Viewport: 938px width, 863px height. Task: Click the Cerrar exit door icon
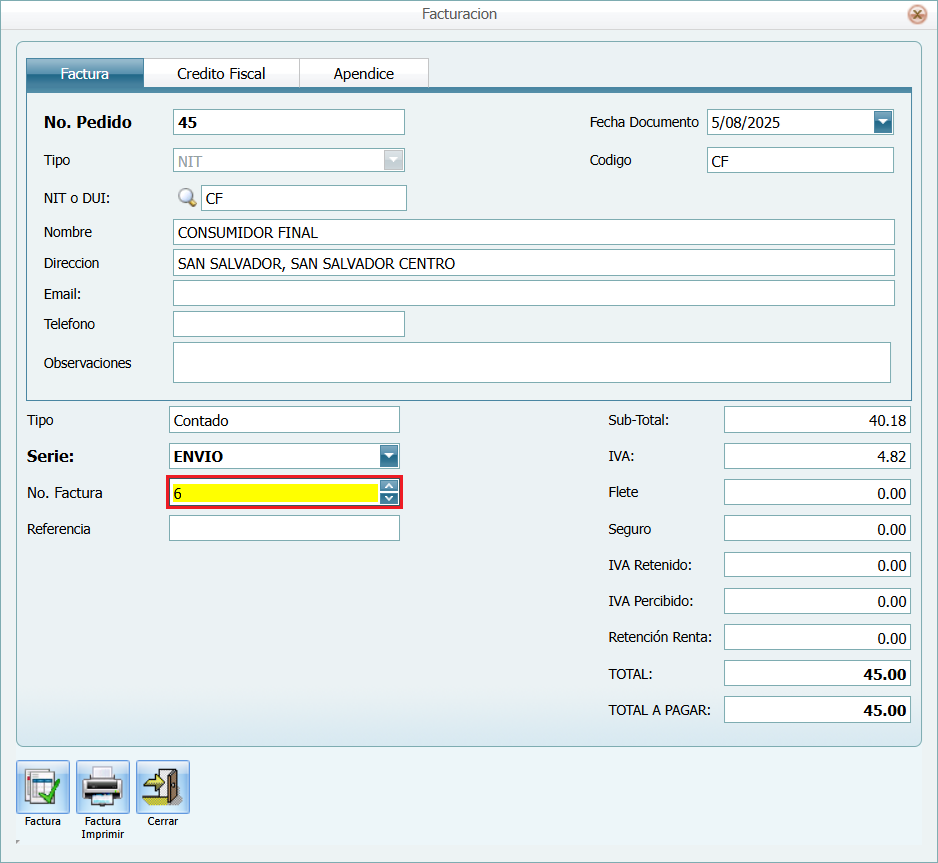coord(163,787)
